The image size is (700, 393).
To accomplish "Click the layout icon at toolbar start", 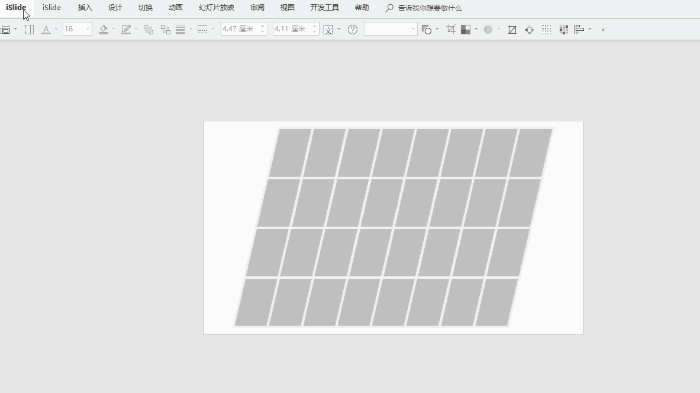I will (x=5, y=29).
